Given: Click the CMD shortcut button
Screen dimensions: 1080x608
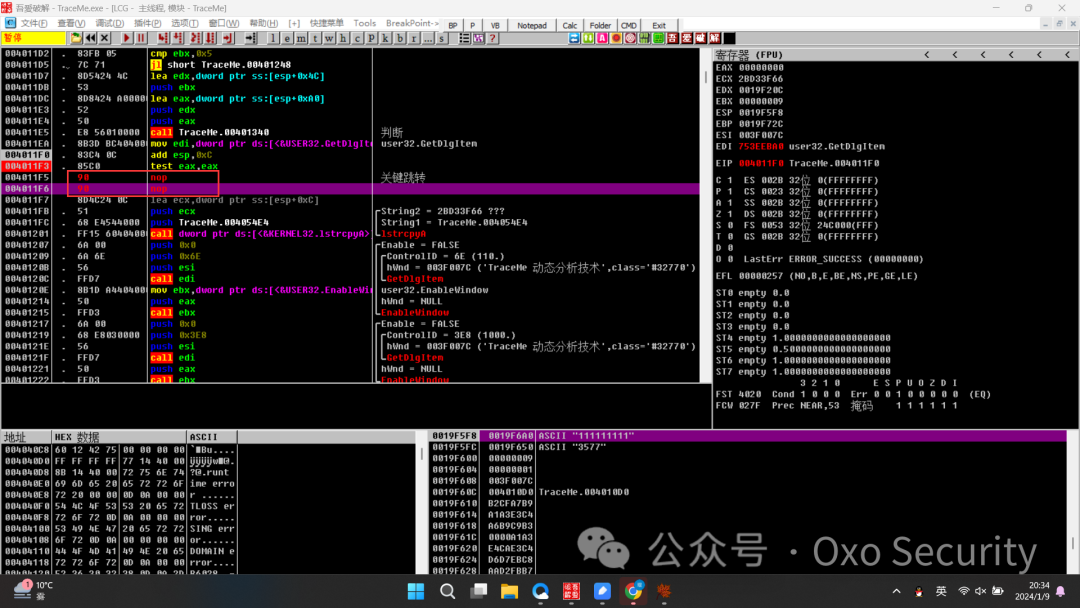Looking at the screenshot, I should (x=629, y=25).
